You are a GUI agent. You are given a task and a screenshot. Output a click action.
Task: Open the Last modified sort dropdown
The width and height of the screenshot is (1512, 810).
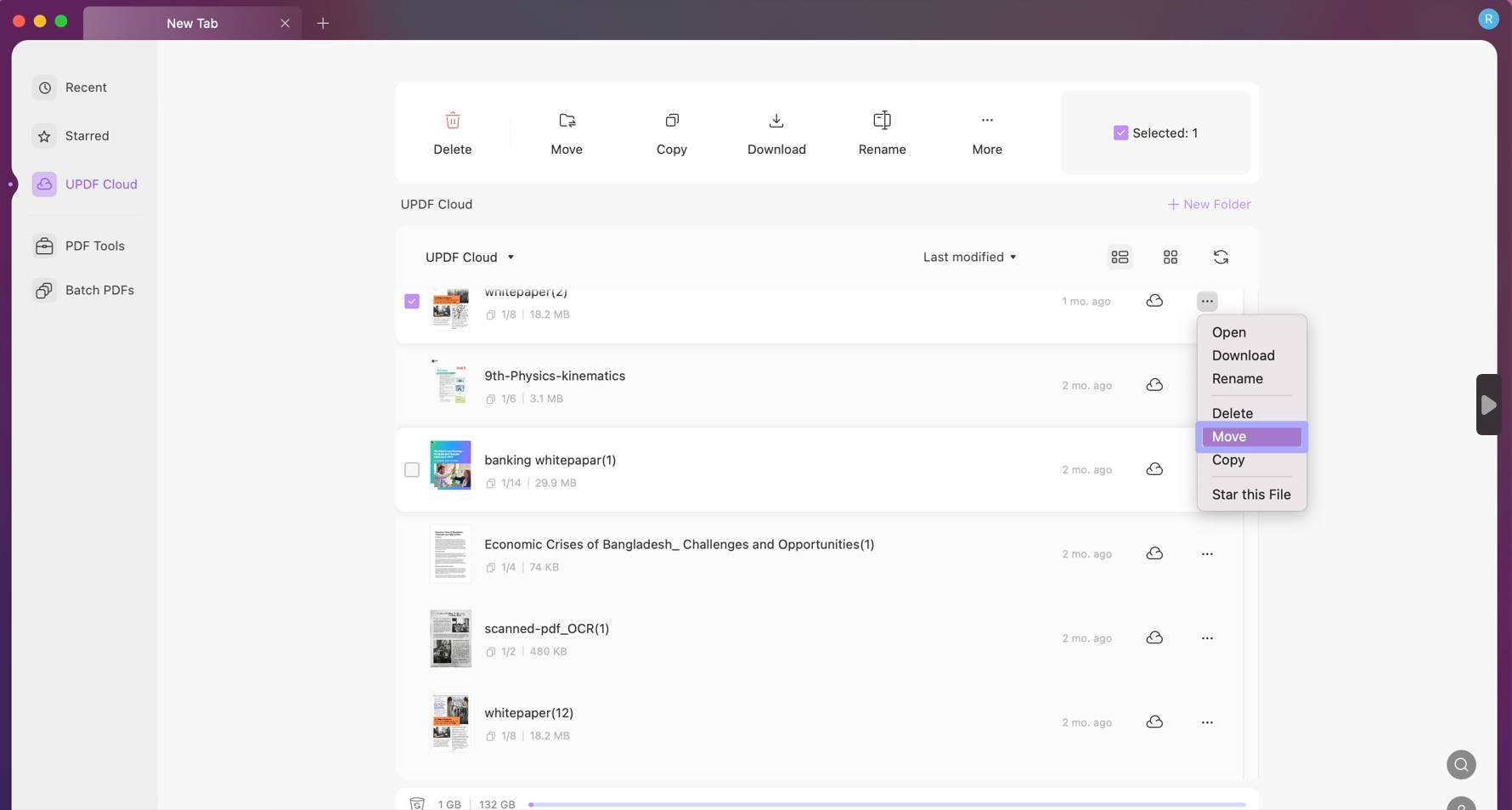click(x=970, y=258)
